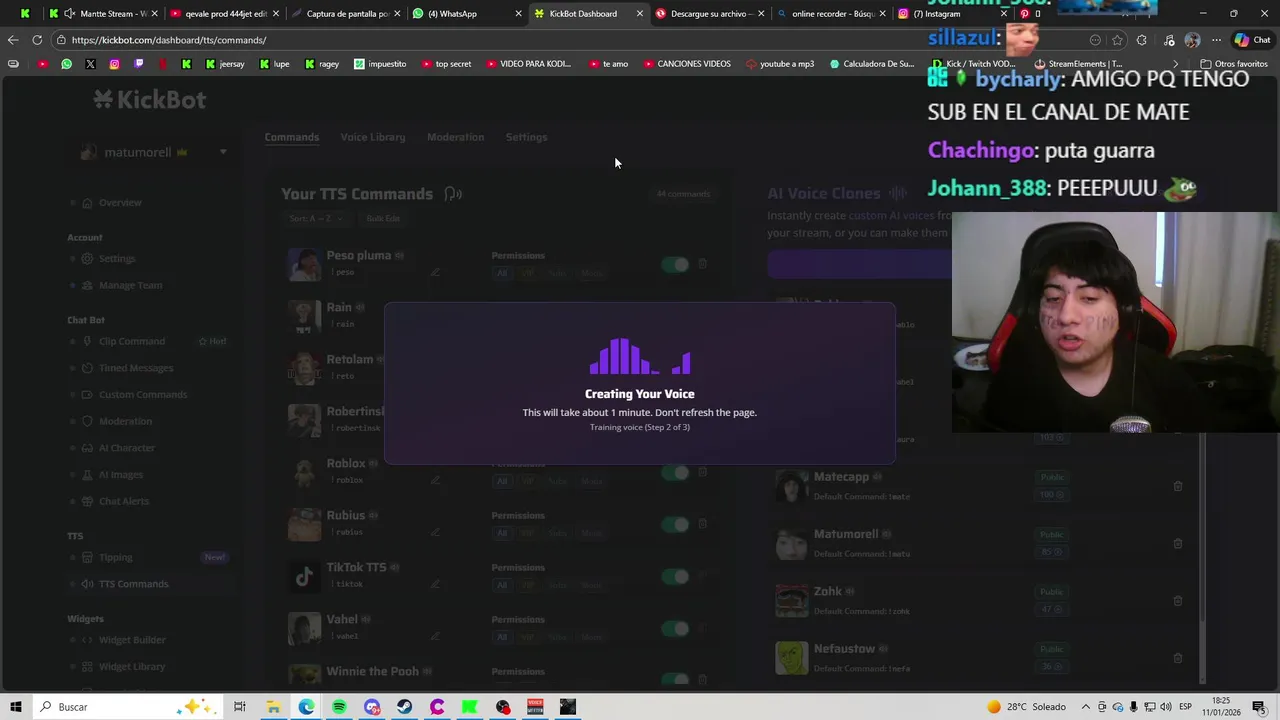This screenshot has height=720, width=1280.
Task: Select All permission for Vahel
Action: pos(502,637)
